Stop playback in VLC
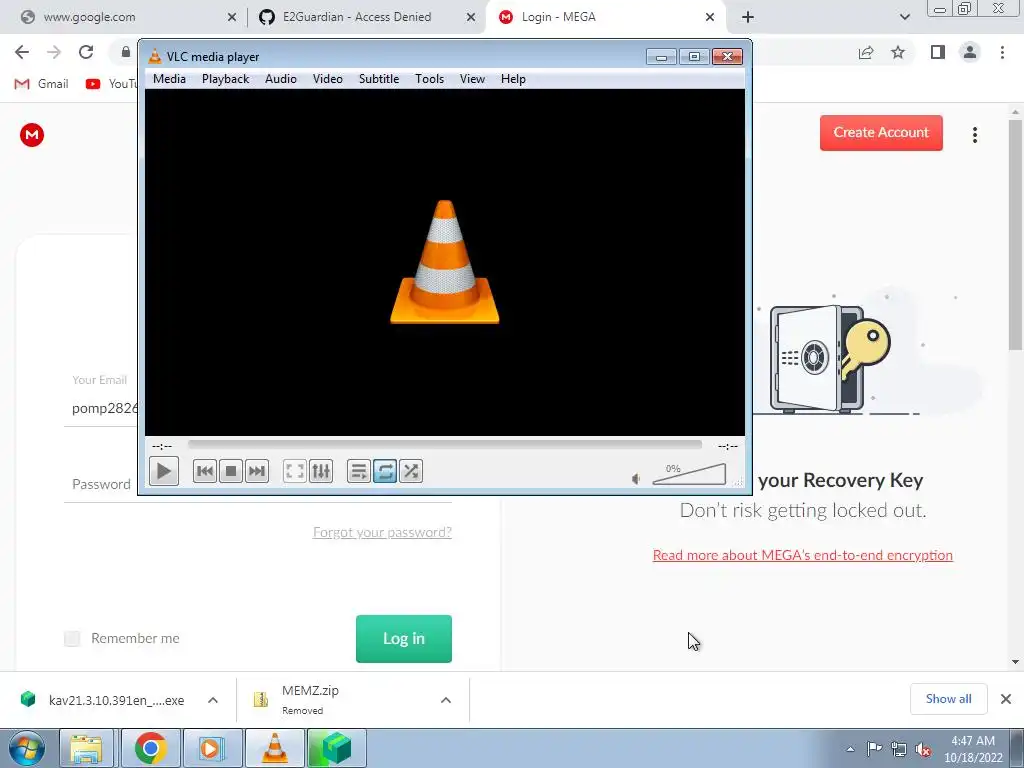This screenshot has height=768, width=1024. click(x=231, y=471)
